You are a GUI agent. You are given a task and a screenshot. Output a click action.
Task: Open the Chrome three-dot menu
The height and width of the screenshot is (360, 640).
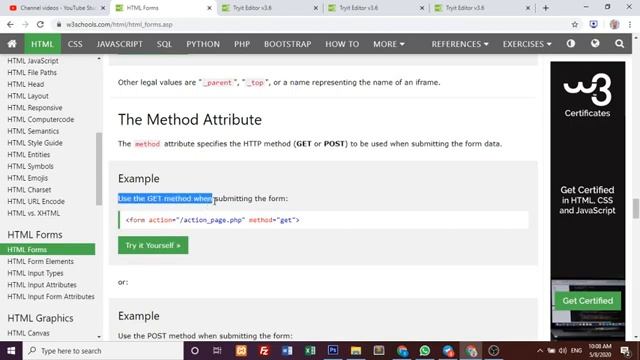tap(630, 24)
